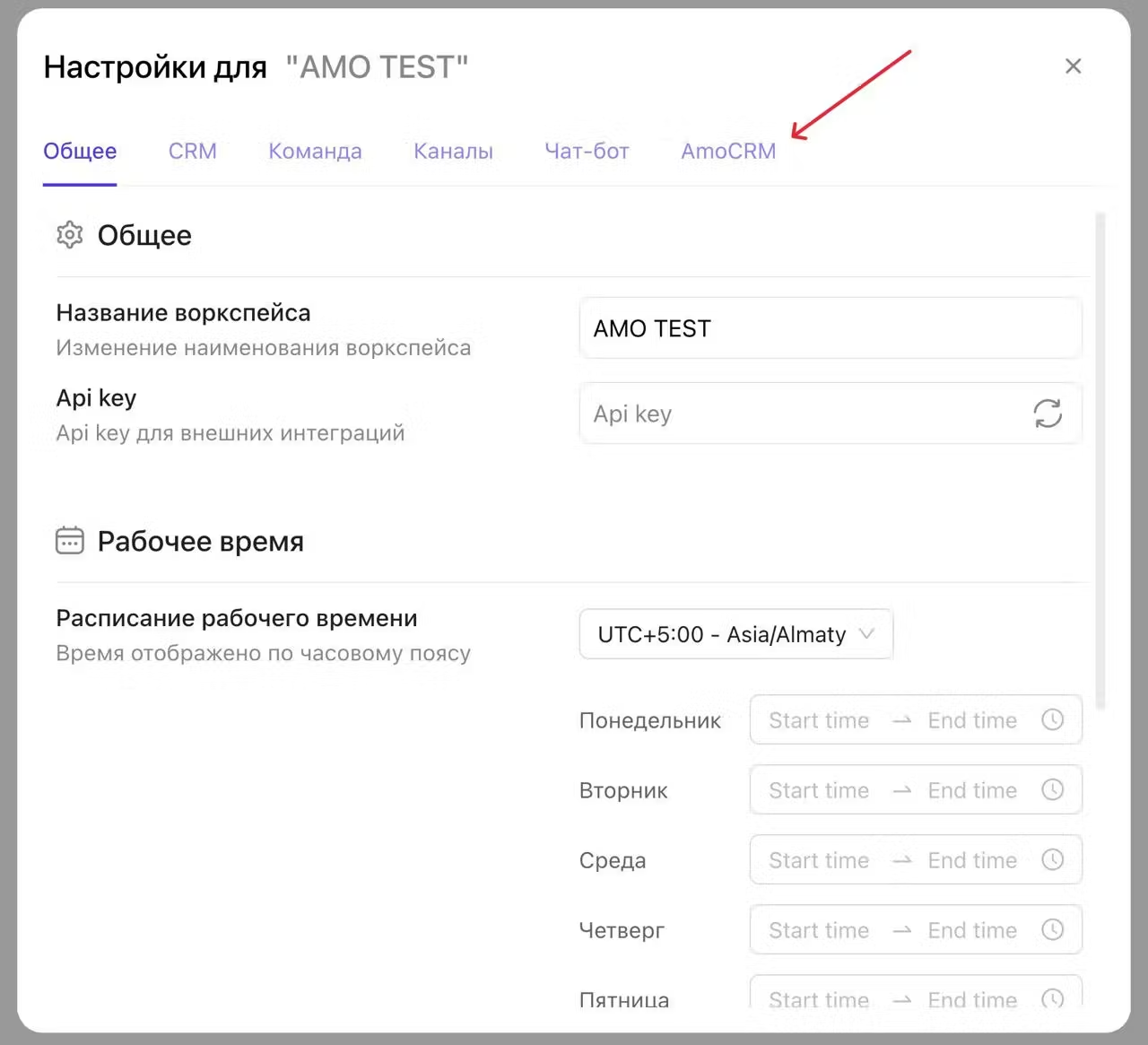The image size is (1148, 1045).
Task: Focus the Api key input field
Action: coord(803,414)
